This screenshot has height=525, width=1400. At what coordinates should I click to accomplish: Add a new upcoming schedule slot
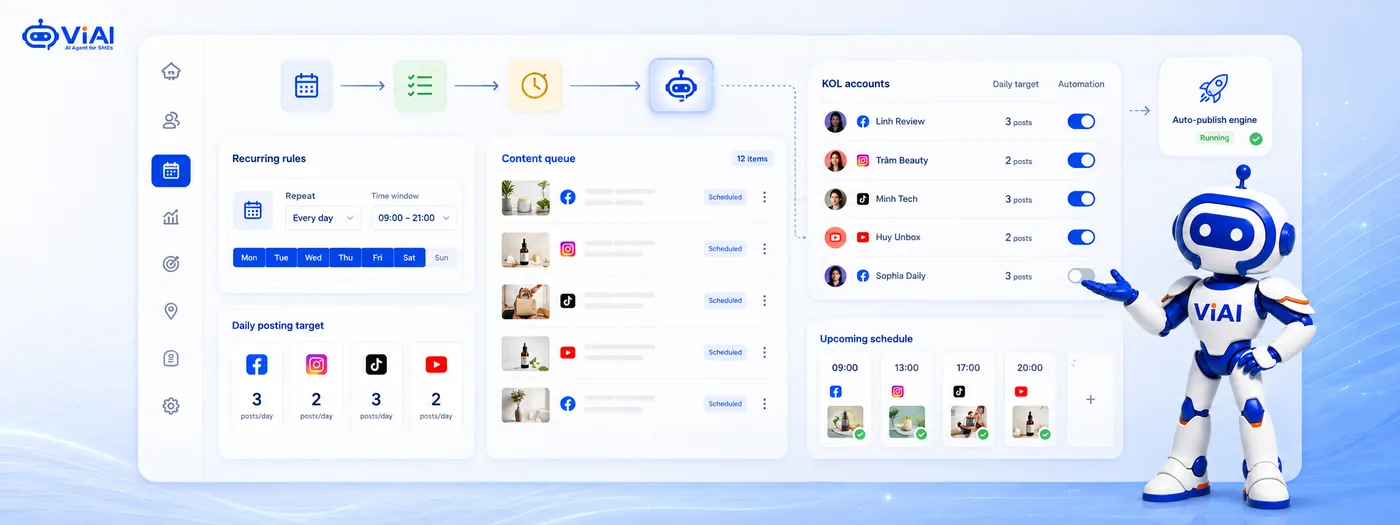click(x=1090, y=399)
